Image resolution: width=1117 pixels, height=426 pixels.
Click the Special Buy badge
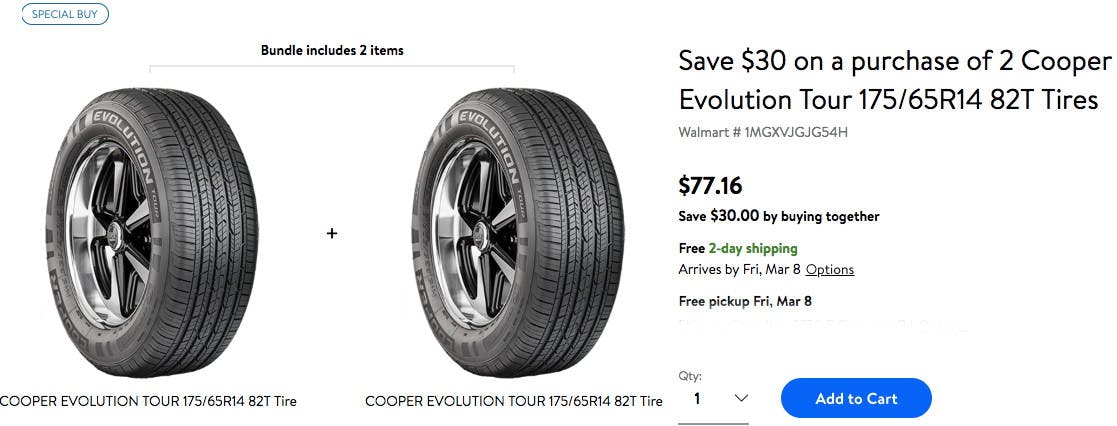pos(65,14)
